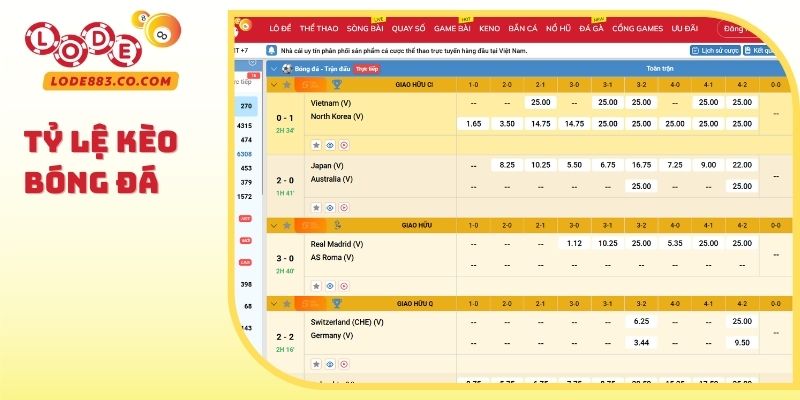
Task: Click sidebar count 1572
Action: pos(244,196)
